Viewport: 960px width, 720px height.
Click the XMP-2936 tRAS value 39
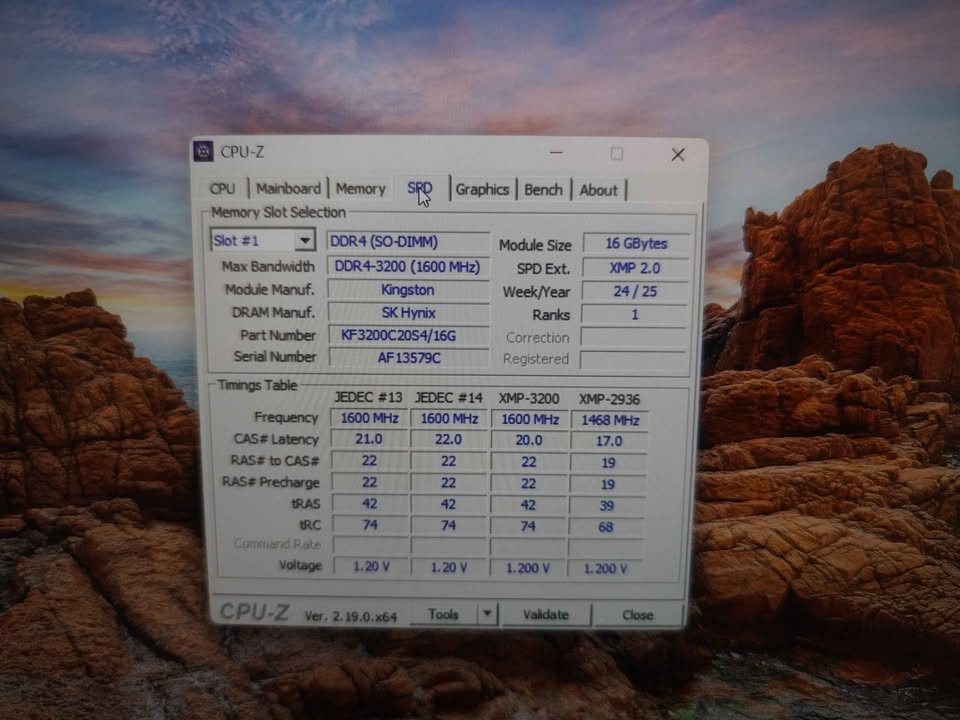click(x=607, y=506)
